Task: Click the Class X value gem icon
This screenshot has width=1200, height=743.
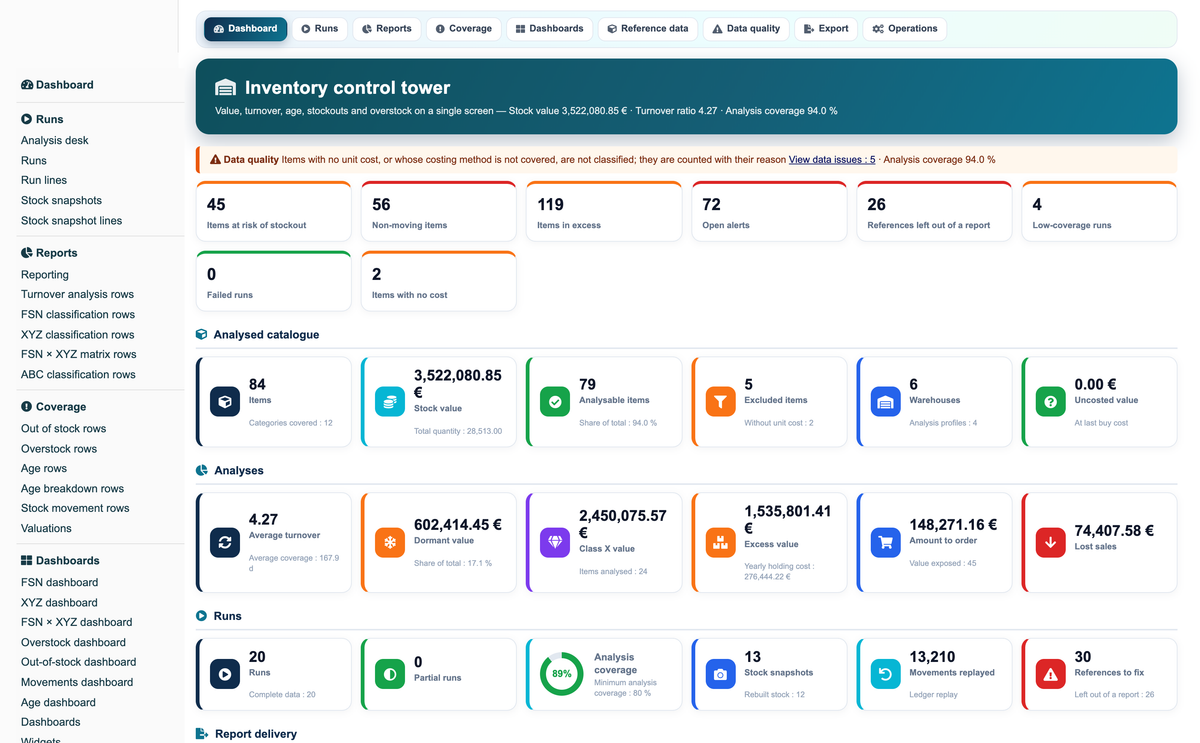Action: [555, 543]
